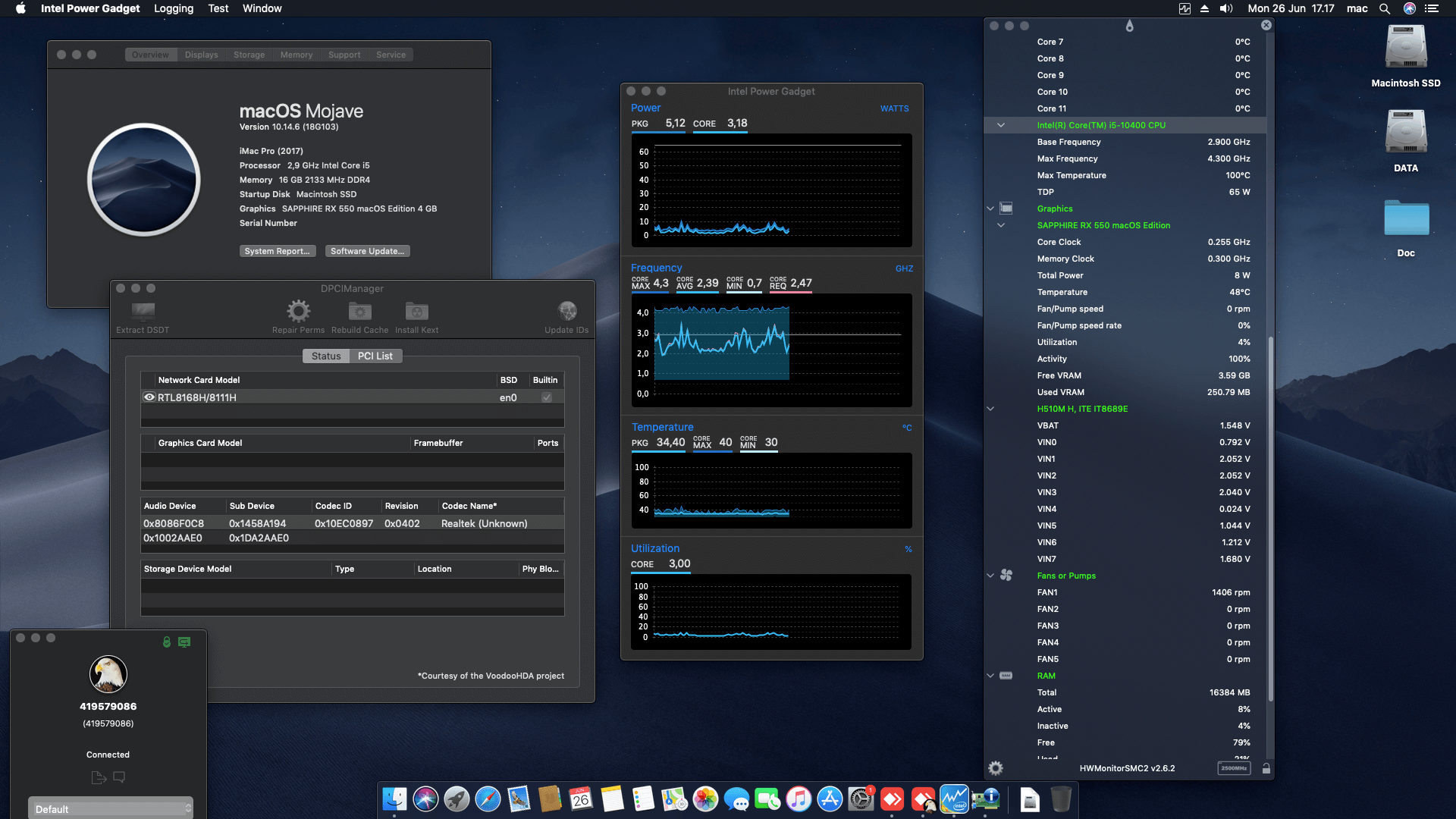Open the Window menu
The height and width of the screenshot is (819, 1456).
pos(262,8)
